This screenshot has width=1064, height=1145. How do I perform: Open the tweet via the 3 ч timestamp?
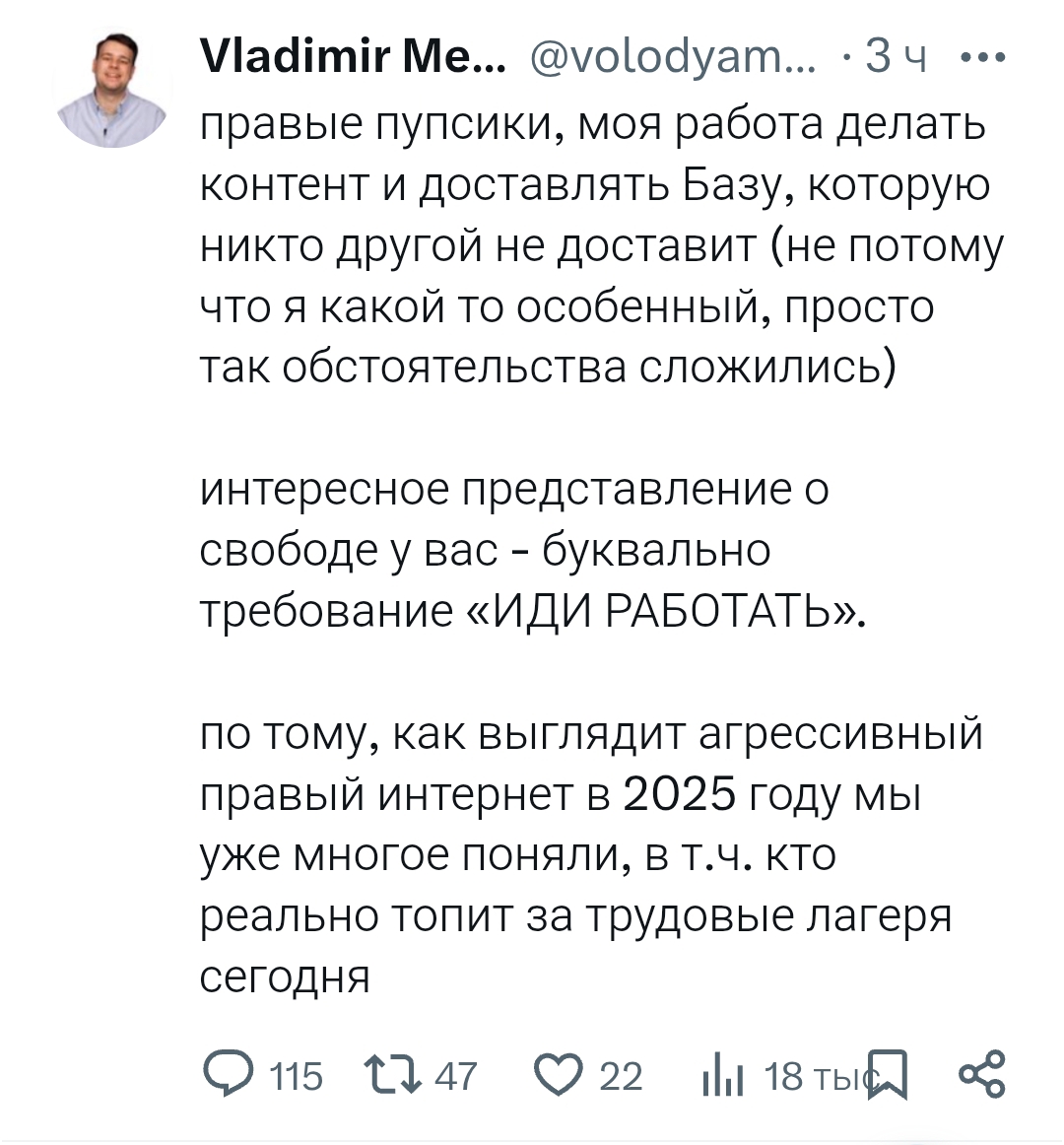click(896, 57)
